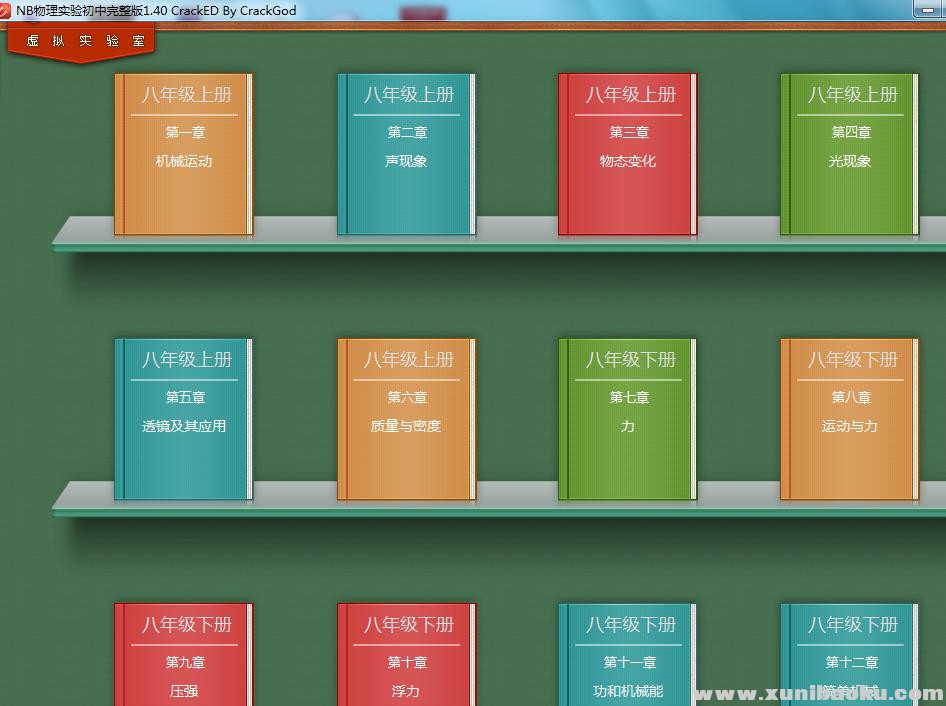
Task: Open the green 第四章 光现象 book
Action: (x=850, y=155)
